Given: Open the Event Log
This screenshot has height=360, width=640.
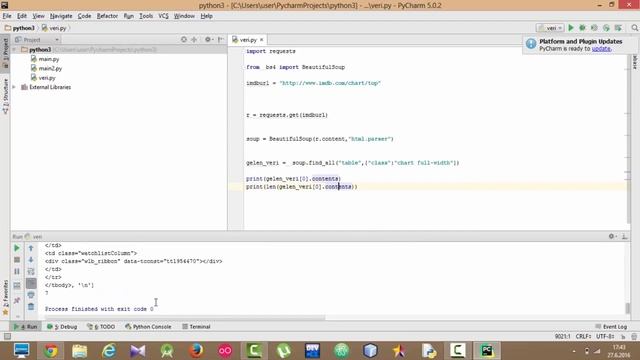Looking at the screenshot, I should click(x=611, y=327).
